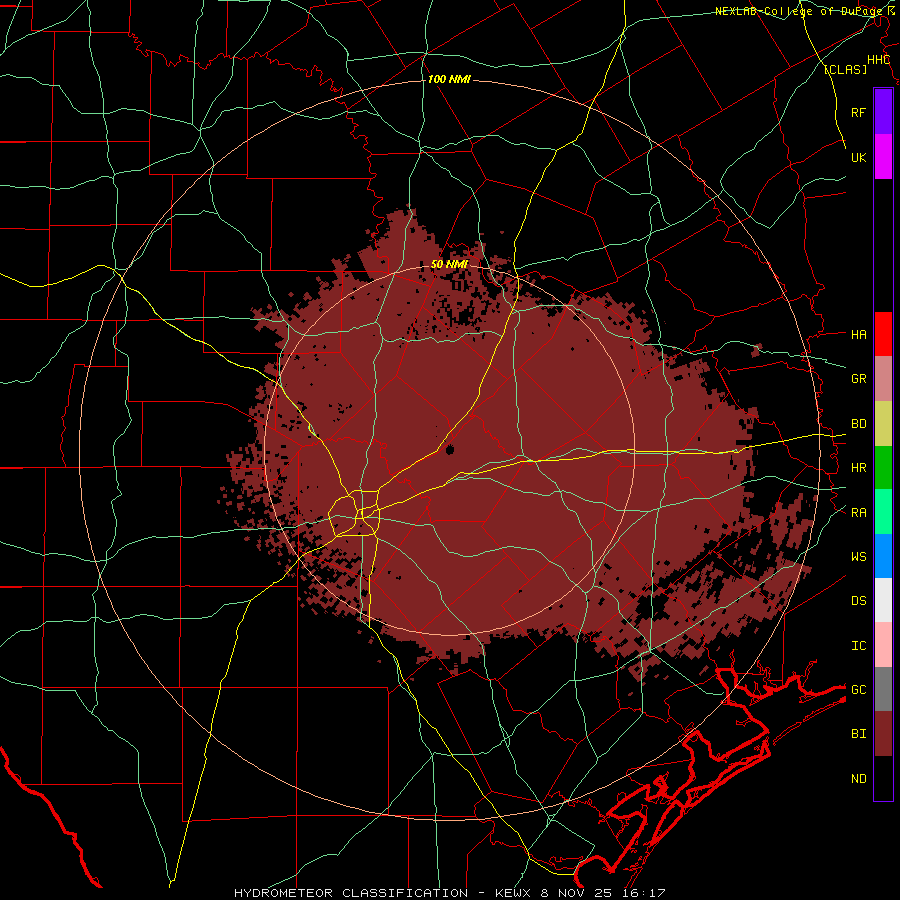The width and height of the screenshot is (900, 900).
Task: Click the BI legend label
Action: click(x=858, y=734)
